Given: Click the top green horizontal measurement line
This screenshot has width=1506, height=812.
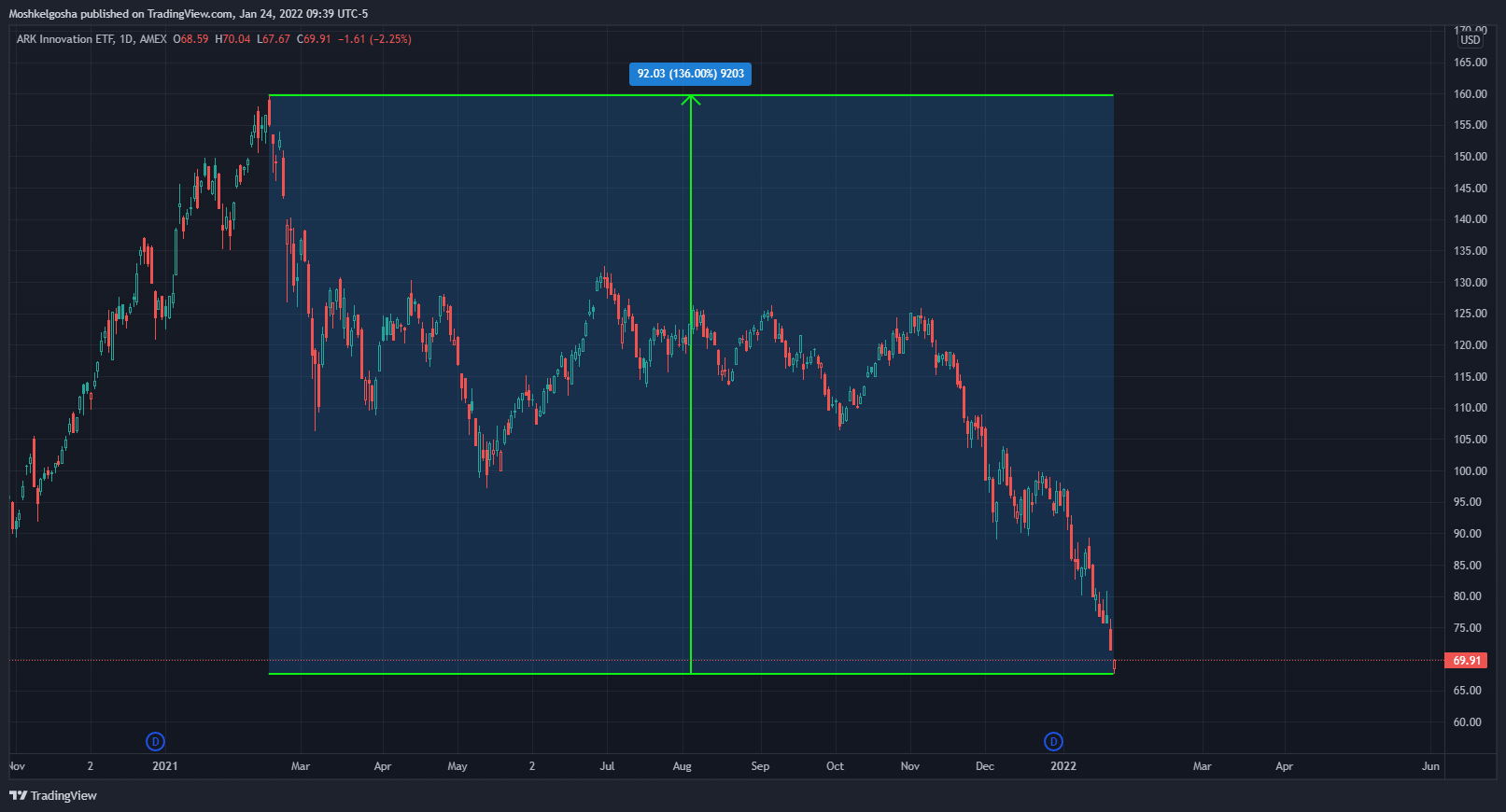Looking at the screenshot, I should (x=691, y=95).
